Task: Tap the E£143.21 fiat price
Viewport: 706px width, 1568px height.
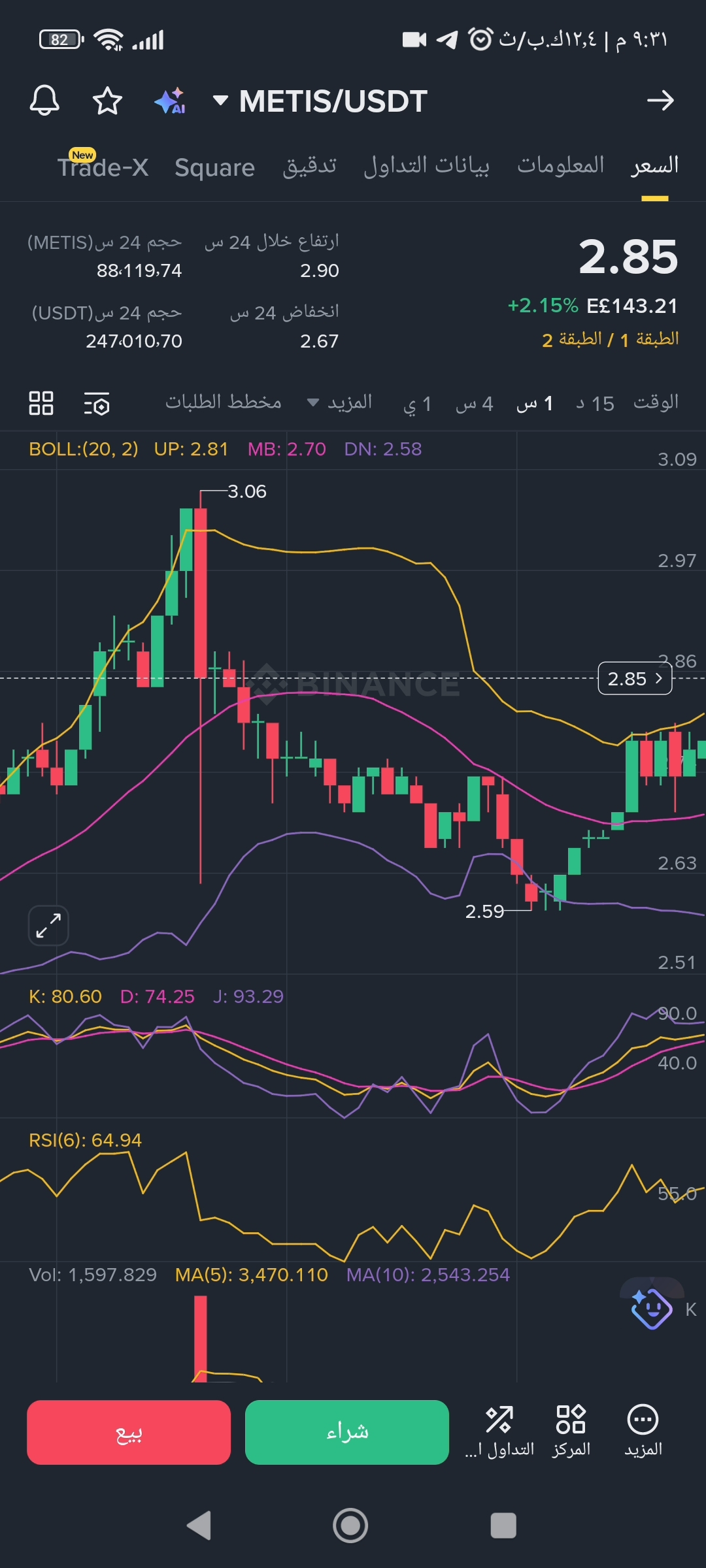Action: point(632,305)
